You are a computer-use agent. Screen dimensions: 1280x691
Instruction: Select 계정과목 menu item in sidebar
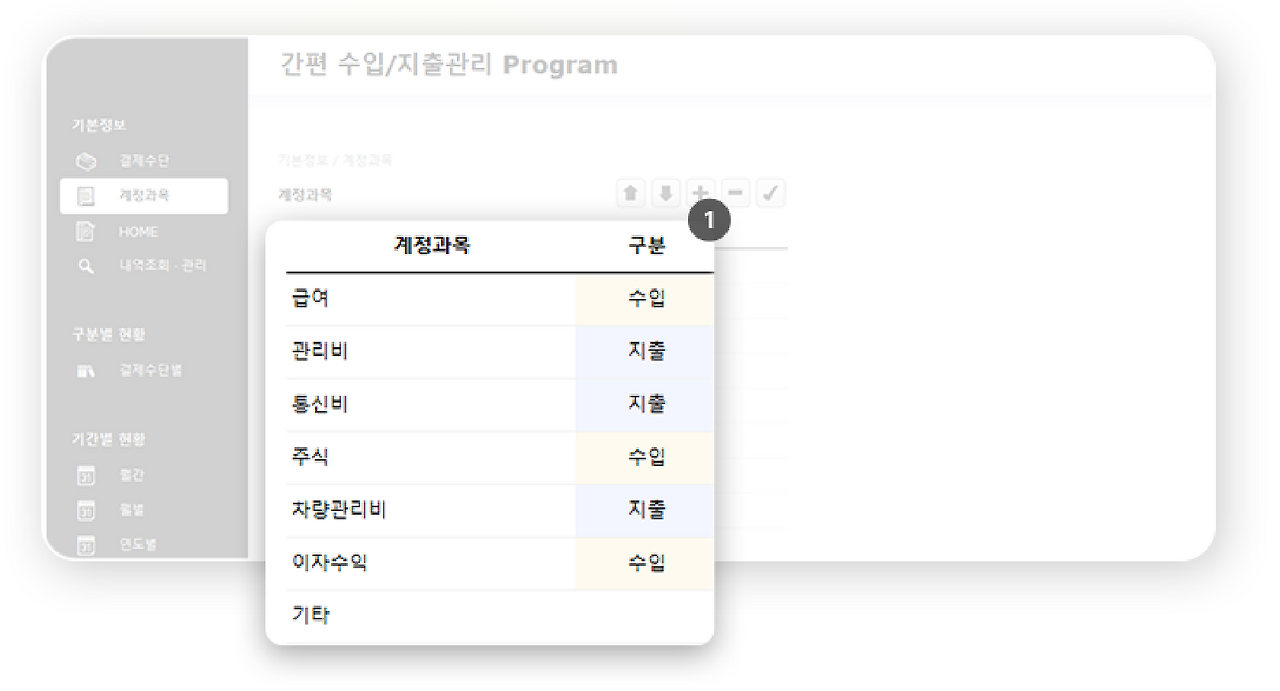tap(143, 196)
